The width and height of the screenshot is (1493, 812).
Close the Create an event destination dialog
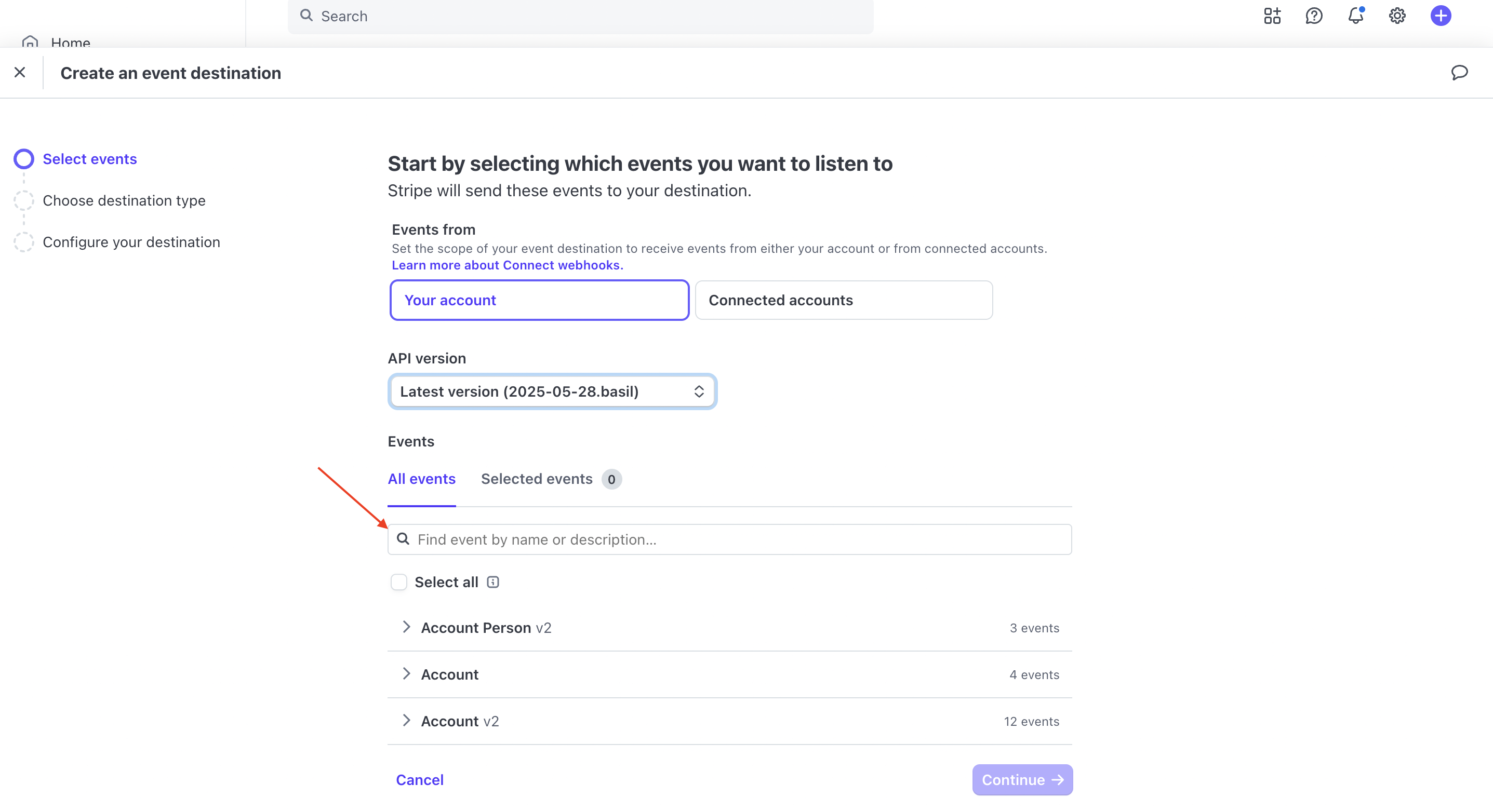[x=20, y=72]
